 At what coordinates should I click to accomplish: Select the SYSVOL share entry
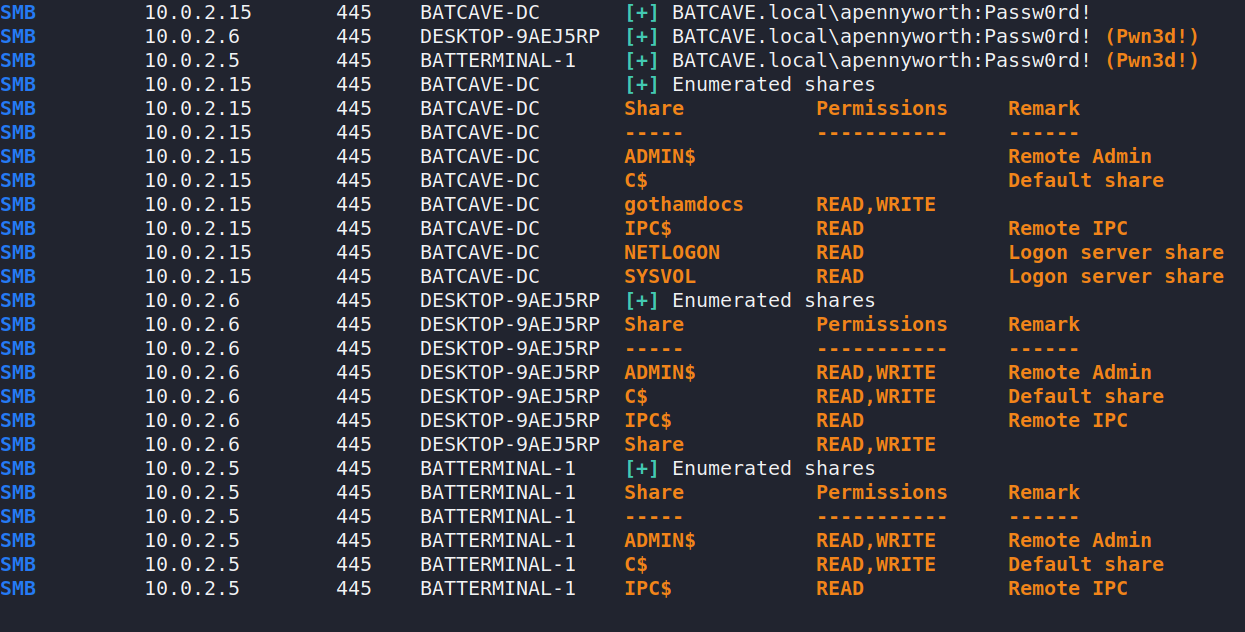click(x=659, y=276)
